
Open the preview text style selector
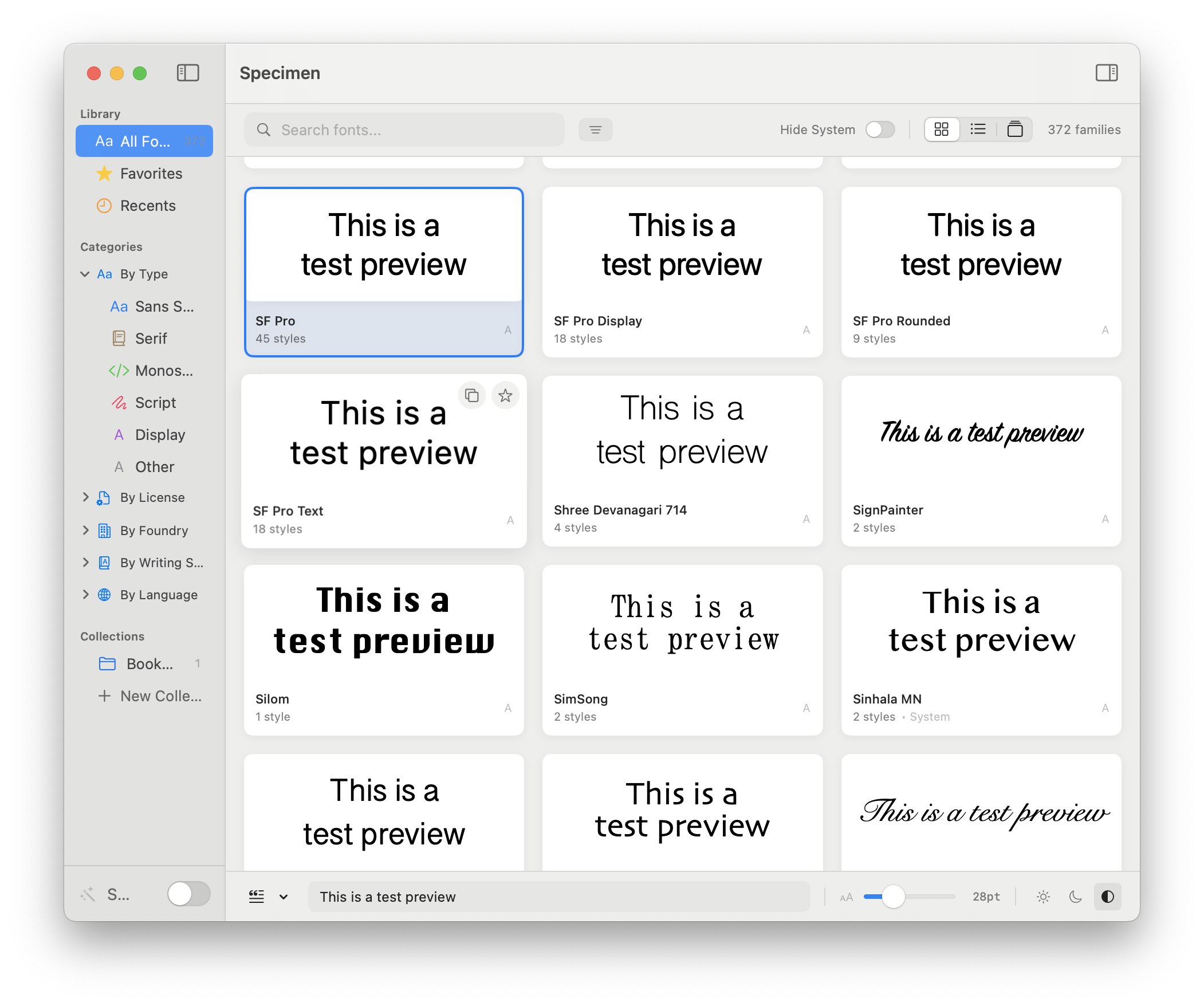coord(268,897)
